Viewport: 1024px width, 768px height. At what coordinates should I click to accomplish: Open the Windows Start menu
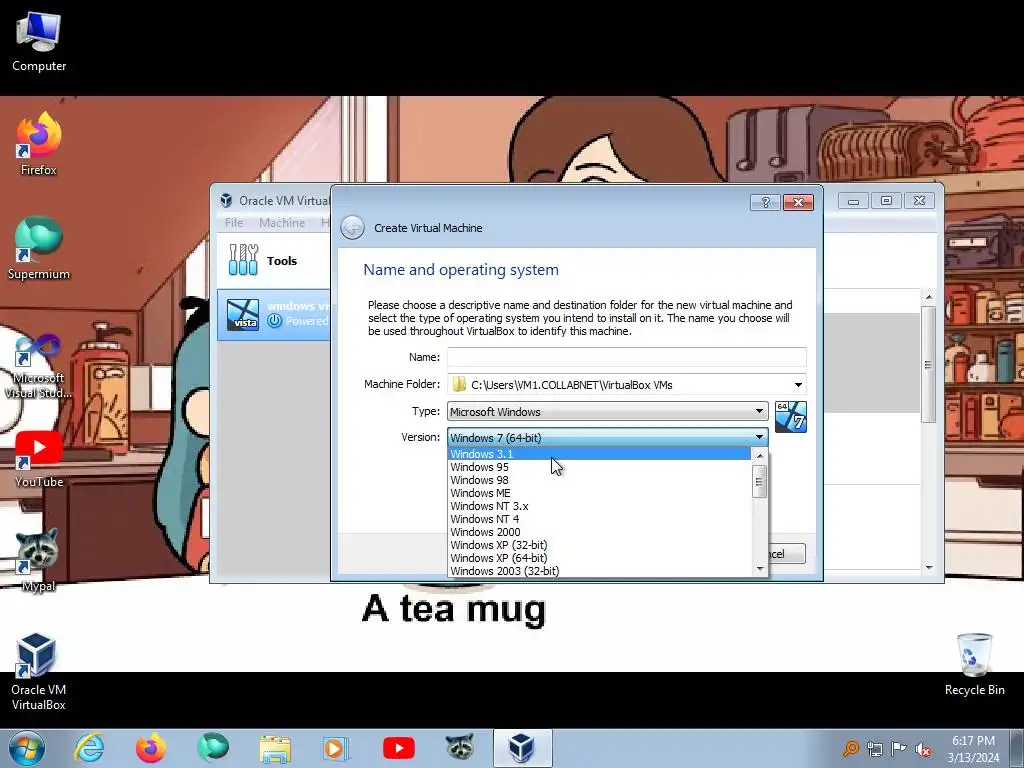pos(27,748)
